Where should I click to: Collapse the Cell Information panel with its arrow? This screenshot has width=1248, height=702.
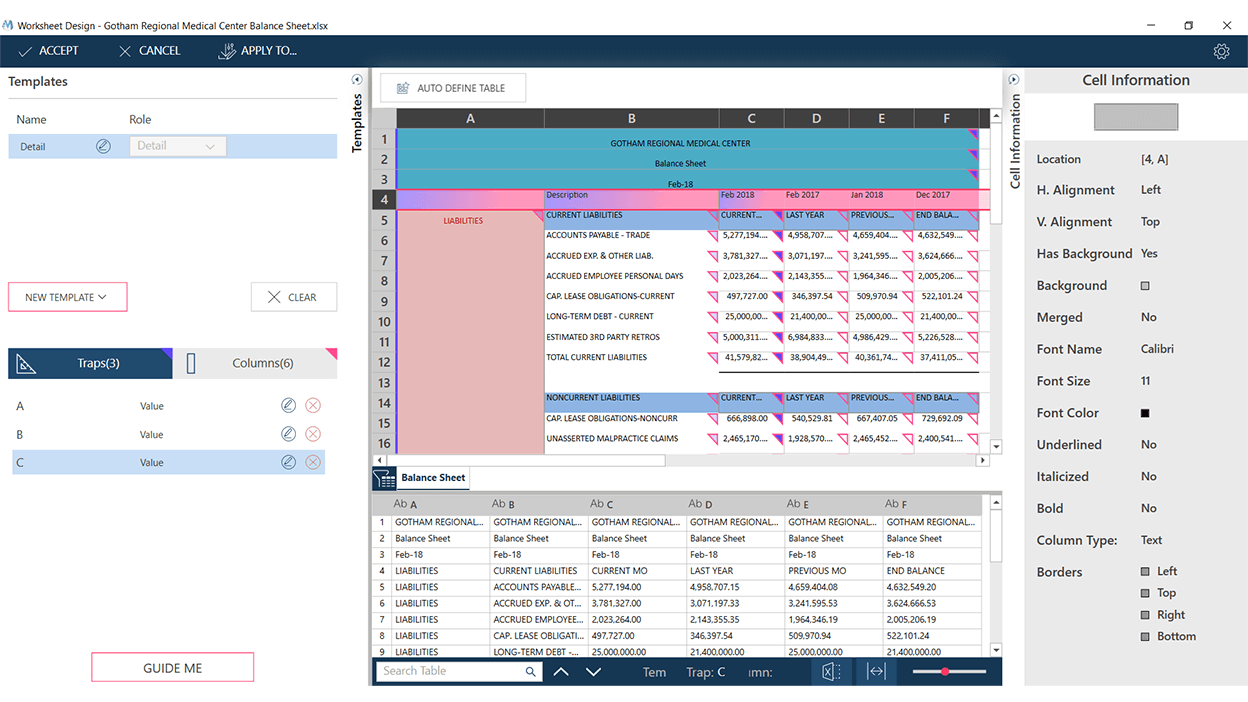[x=1013, y=79]
